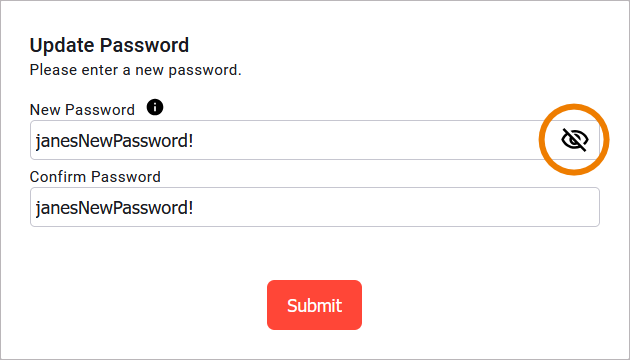Viewport: 630px width, 360px height.
Task: Mask the entered password with the eye toggle
Action: 575,140
